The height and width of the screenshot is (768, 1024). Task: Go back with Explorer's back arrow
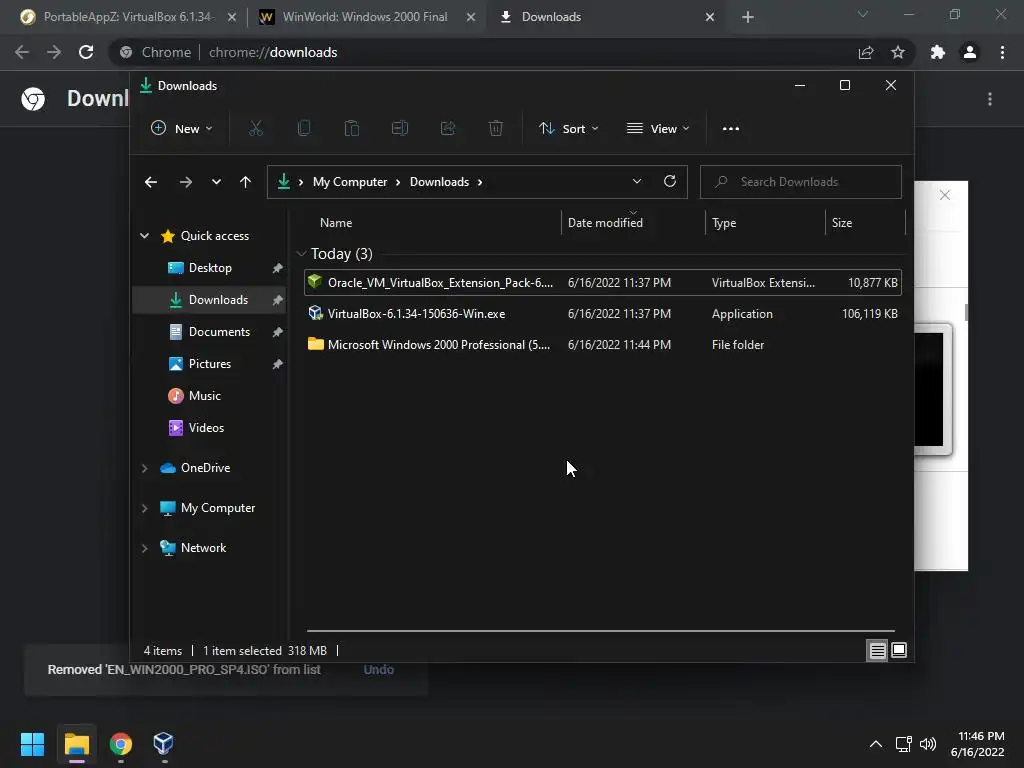click(x=151, y=182)
